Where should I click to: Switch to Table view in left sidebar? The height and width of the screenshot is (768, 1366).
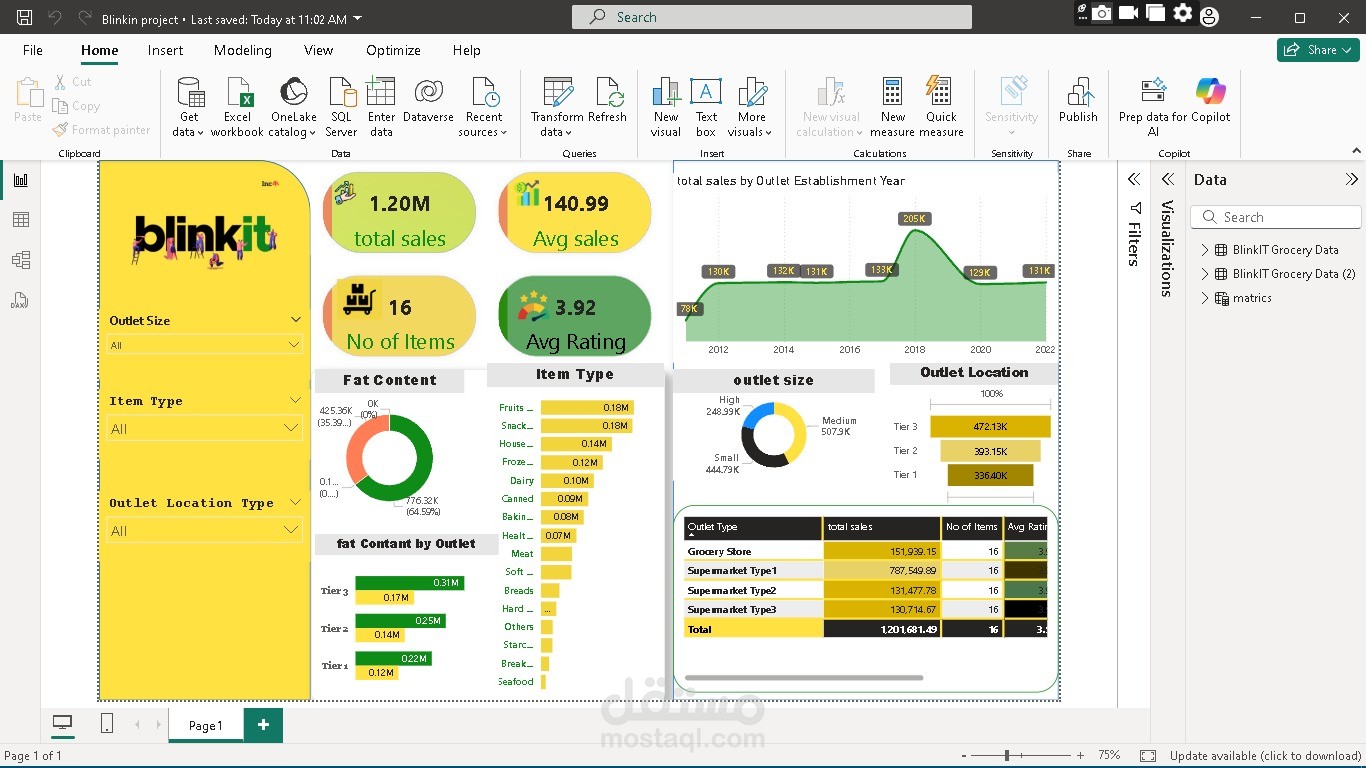click(x=21, y=220)
